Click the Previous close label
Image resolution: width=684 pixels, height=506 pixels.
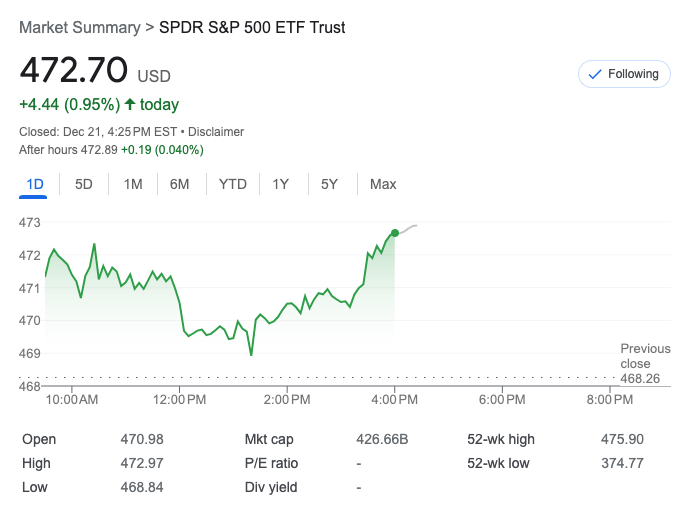(645, 356)
